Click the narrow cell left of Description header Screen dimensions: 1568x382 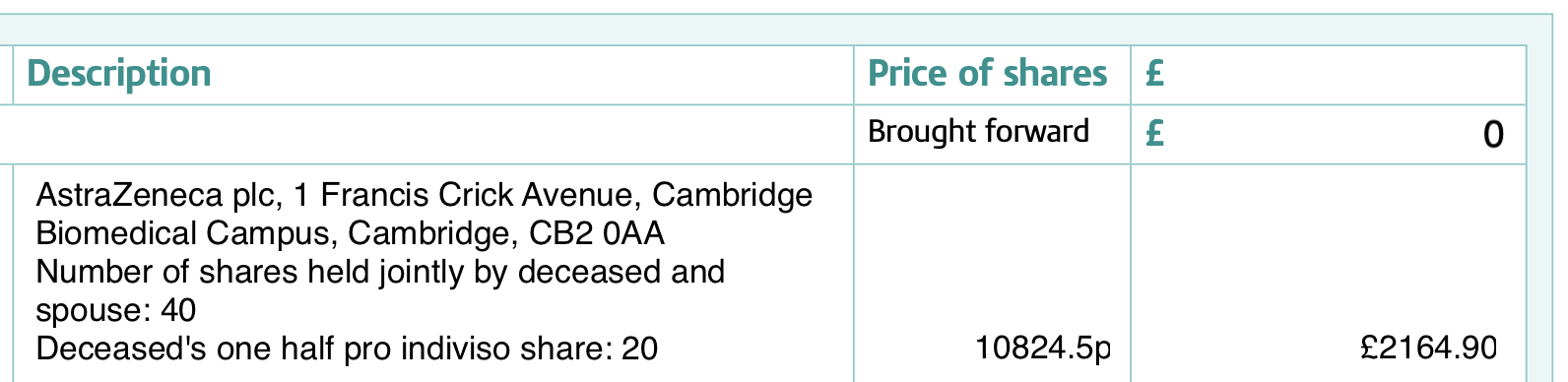6,75
